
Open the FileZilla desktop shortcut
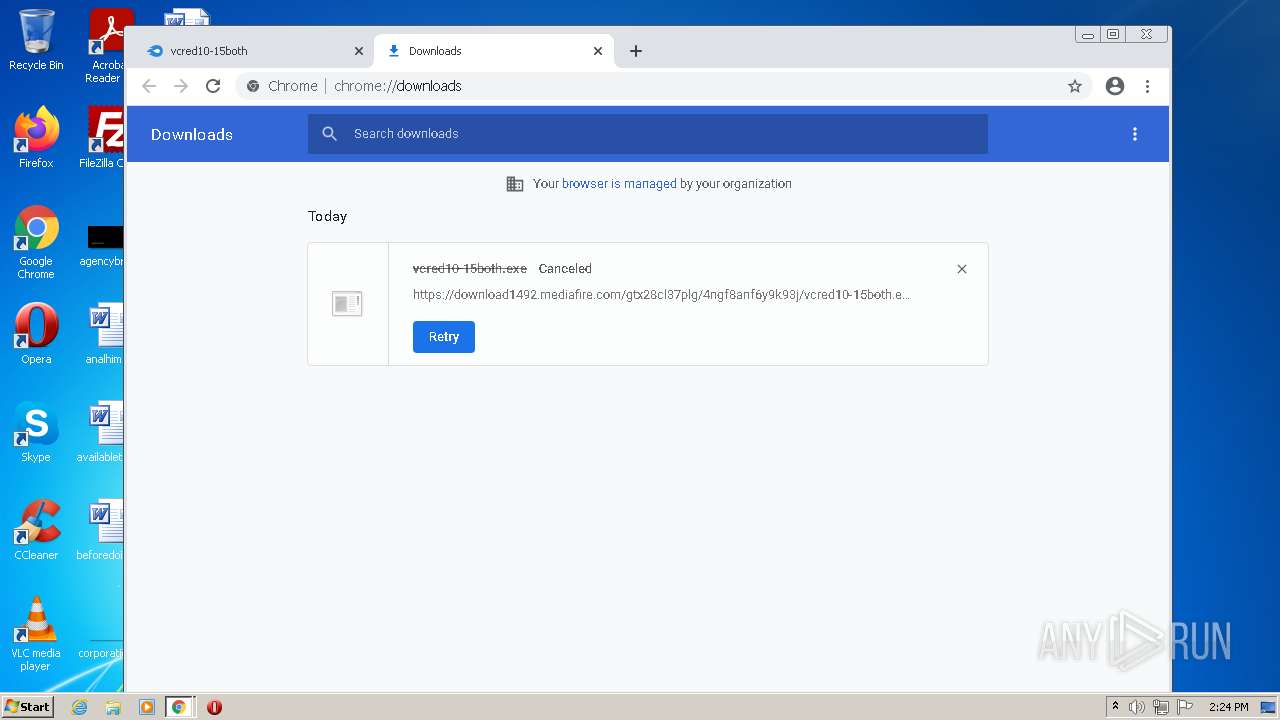[x=103, y=138]
